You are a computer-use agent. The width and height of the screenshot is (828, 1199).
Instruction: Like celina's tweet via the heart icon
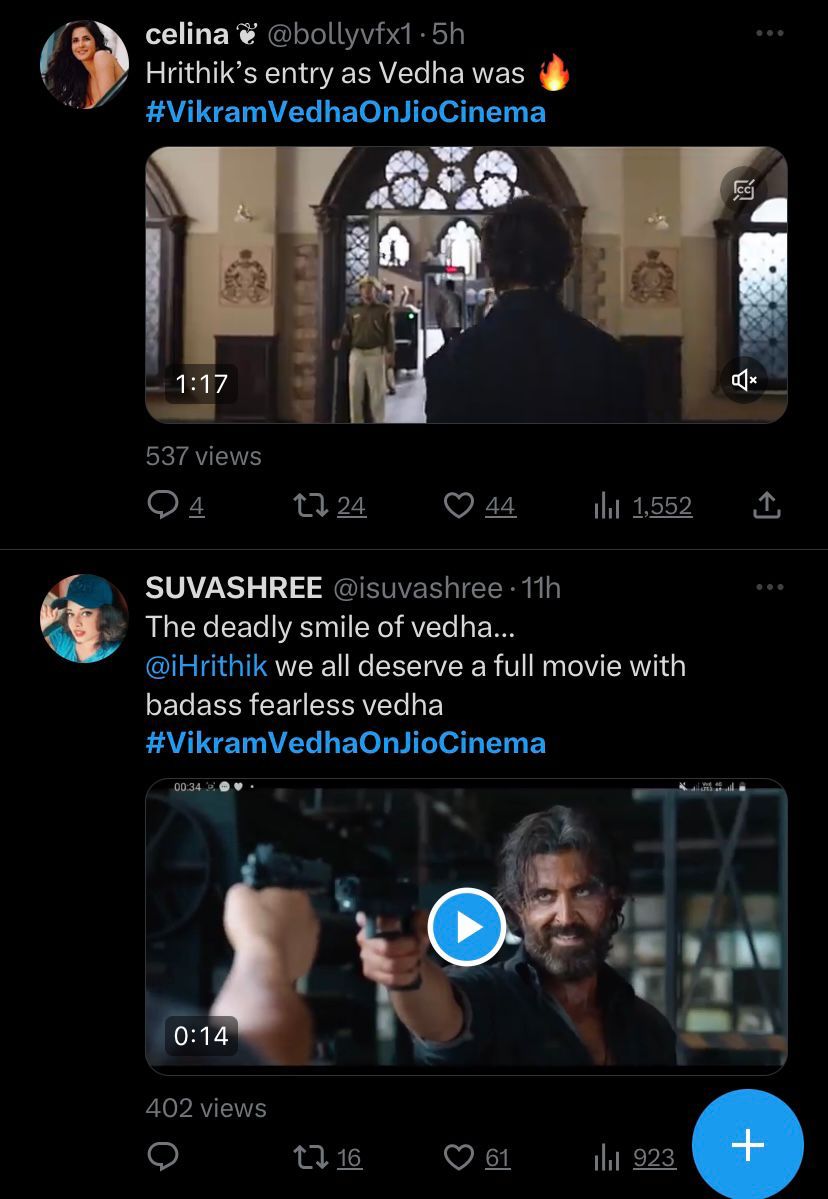click(x=458, y=506)
